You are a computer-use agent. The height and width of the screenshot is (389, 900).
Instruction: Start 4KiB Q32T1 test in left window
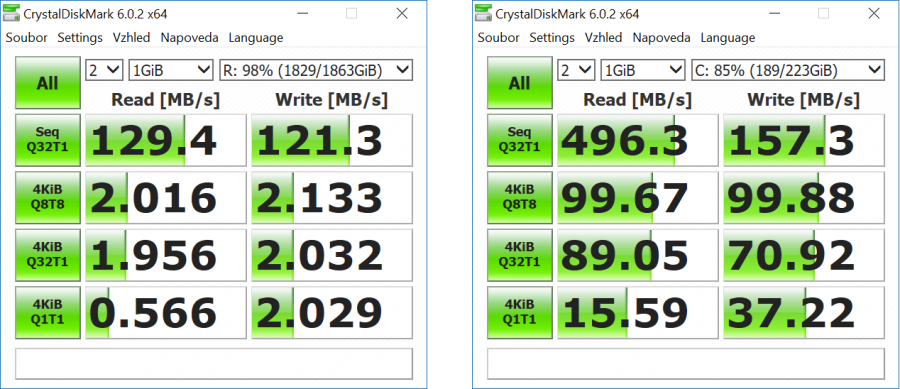(48, 255)
